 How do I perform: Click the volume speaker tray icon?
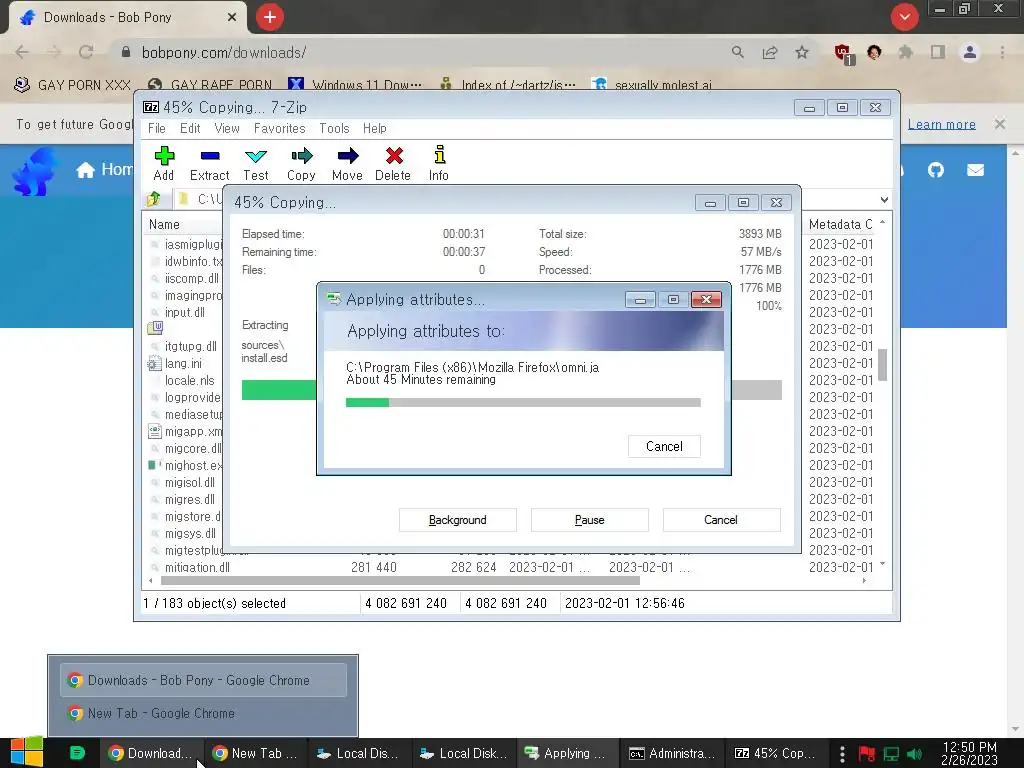point(914,754)
